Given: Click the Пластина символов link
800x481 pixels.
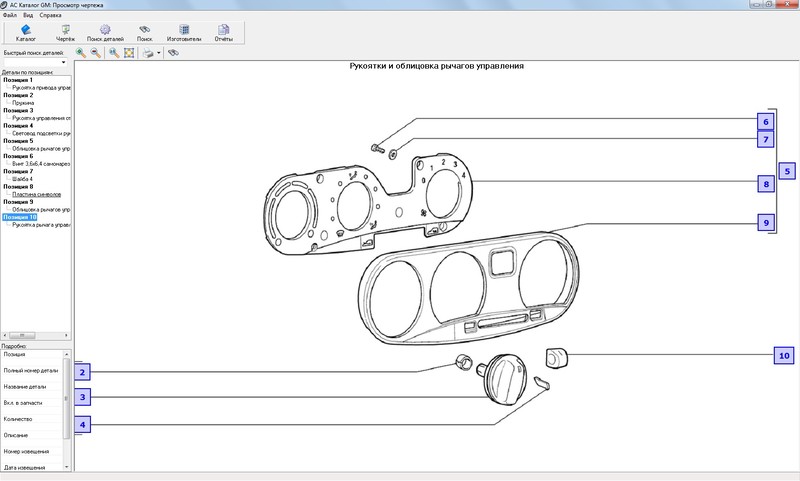Looking at the screenshot, I should (x=37, y=194).
